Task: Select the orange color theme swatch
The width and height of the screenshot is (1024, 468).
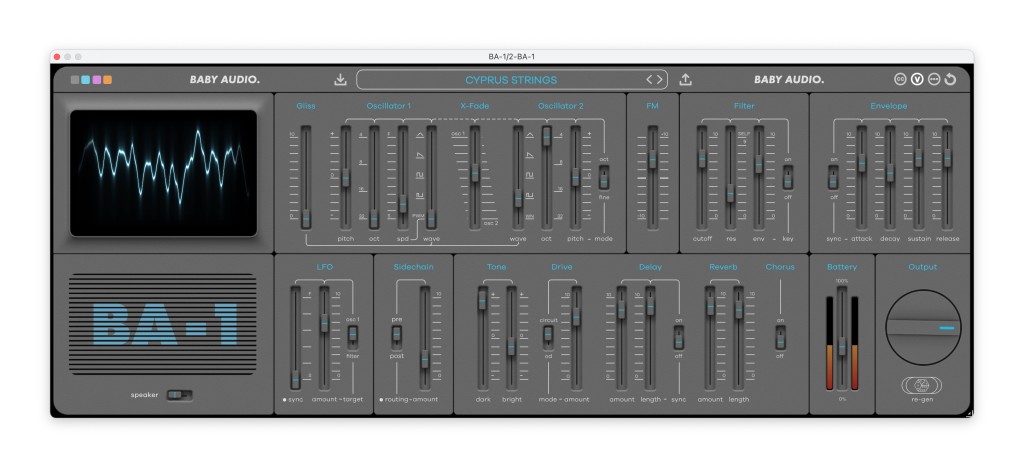Action: pos(107,80)
